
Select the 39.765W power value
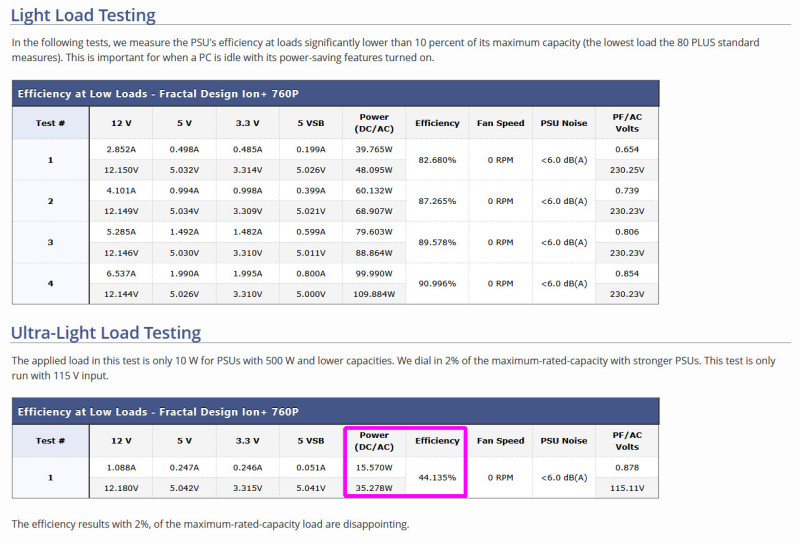[x=374, y=150]
